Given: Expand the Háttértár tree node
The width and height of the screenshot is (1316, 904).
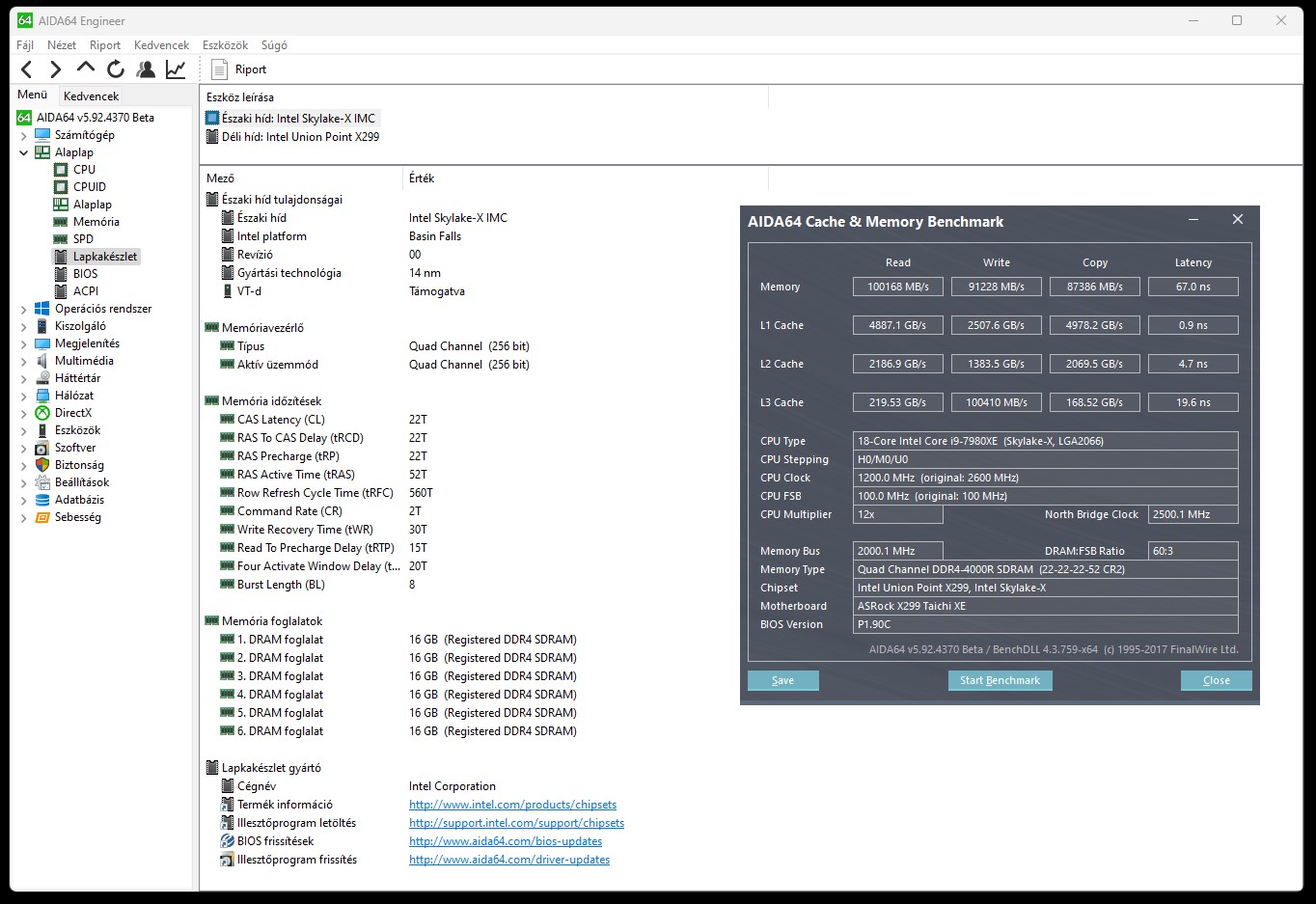Looking at the screenshot, I should point(24,379).
